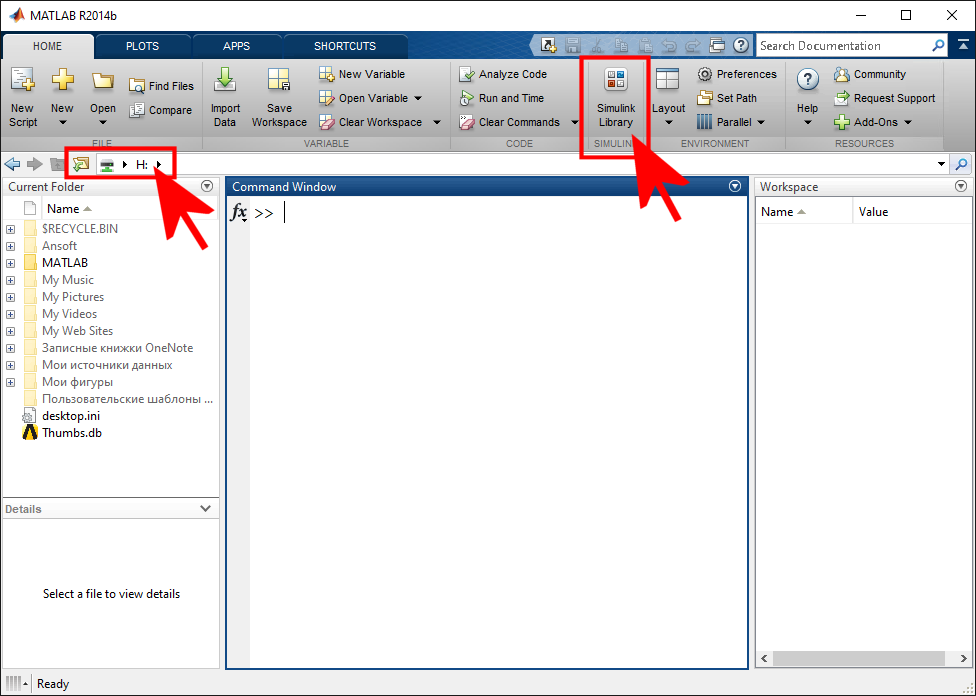Image resolution: width=976 pixels, height=696 pixels.
Task: Expand the Clear Workspace dropdown arrow
Action: [x=437, y=123]
